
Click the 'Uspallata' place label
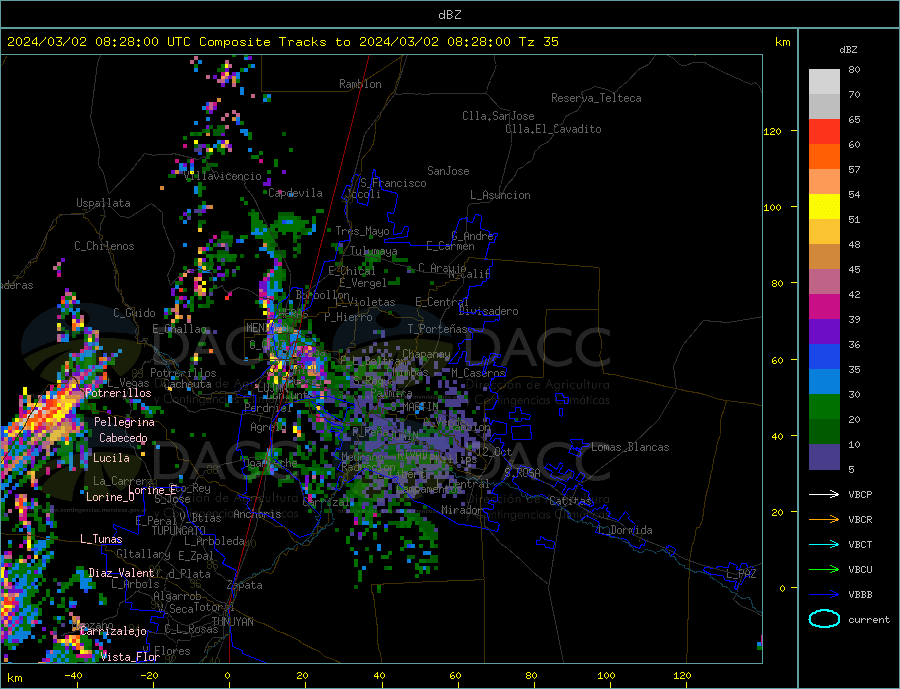pos(103,203)
